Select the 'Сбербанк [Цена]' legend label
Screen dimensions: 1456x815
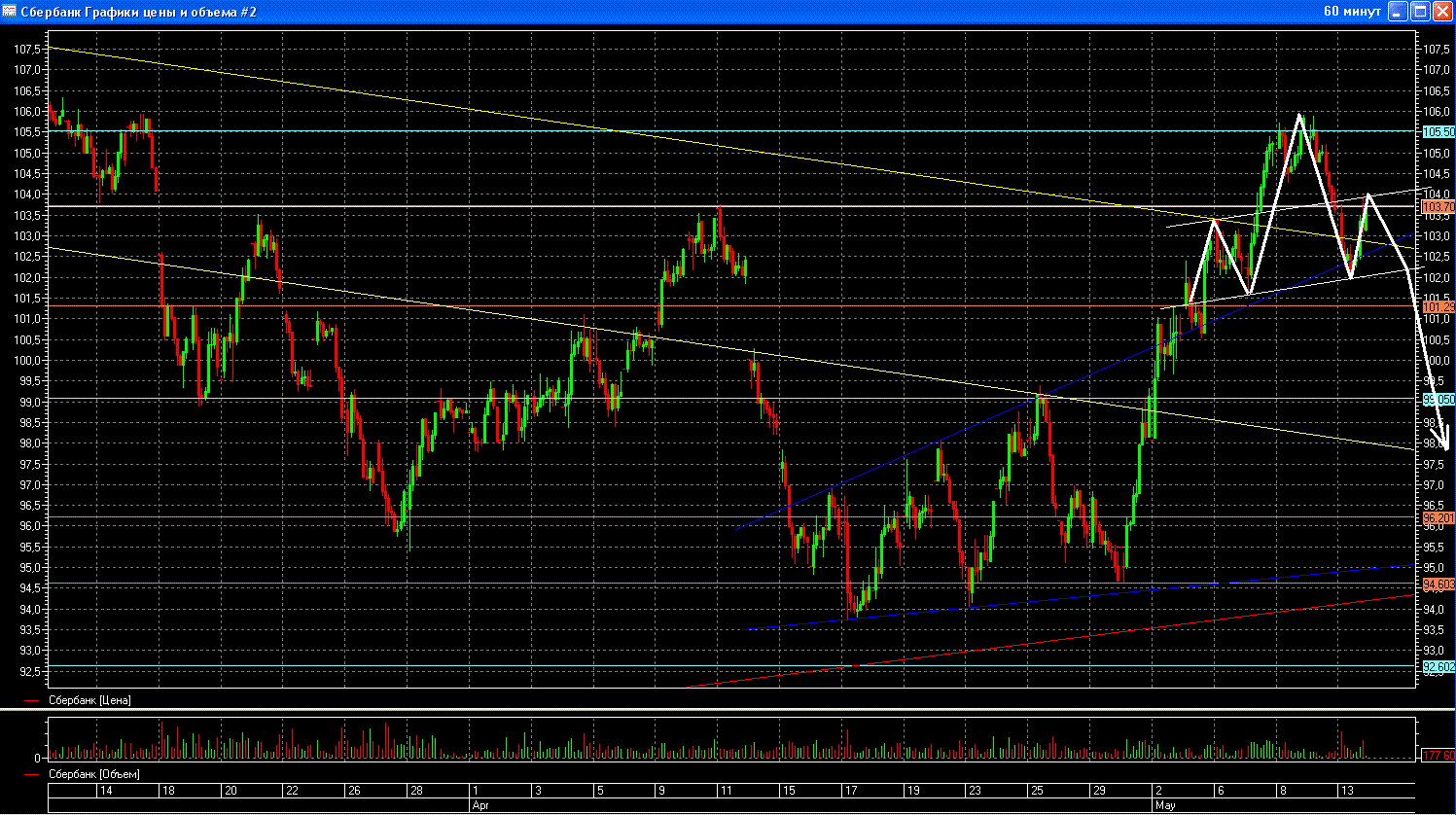pos(89,700)
